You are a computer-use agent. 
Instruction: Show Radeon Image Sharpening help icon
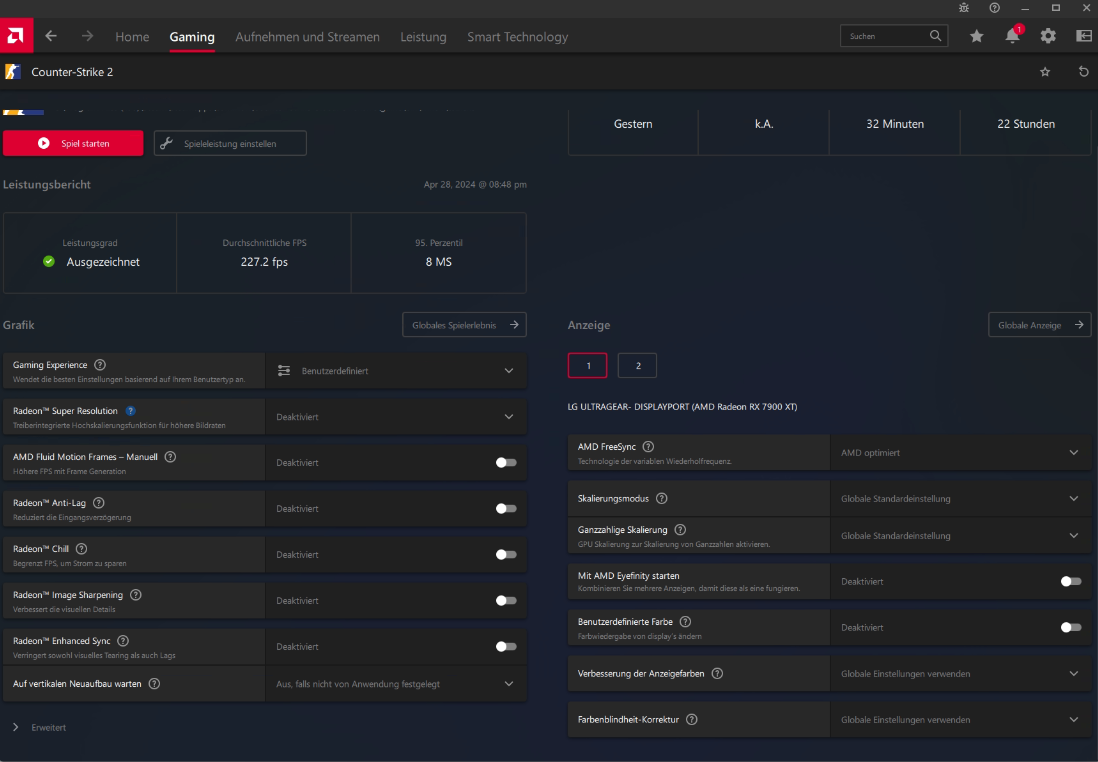[x=136, y=595]
